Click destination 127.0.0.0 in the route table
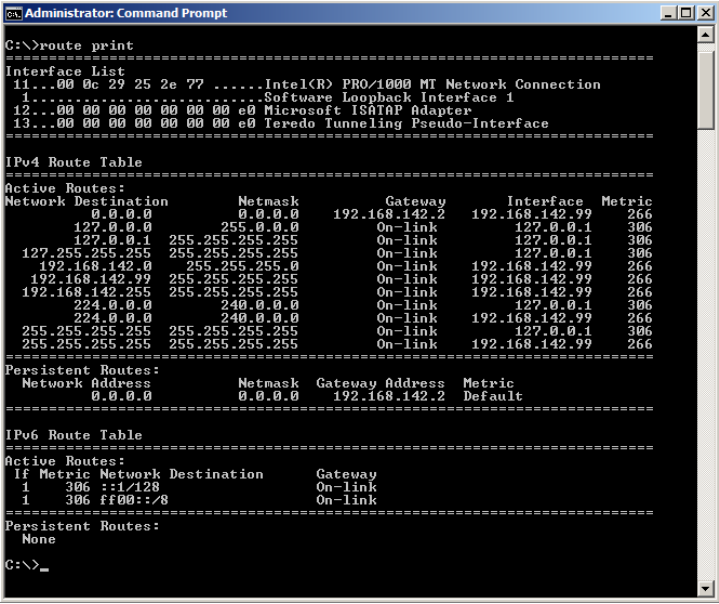This screenshot has width=719, height=604. coord(113,227)
